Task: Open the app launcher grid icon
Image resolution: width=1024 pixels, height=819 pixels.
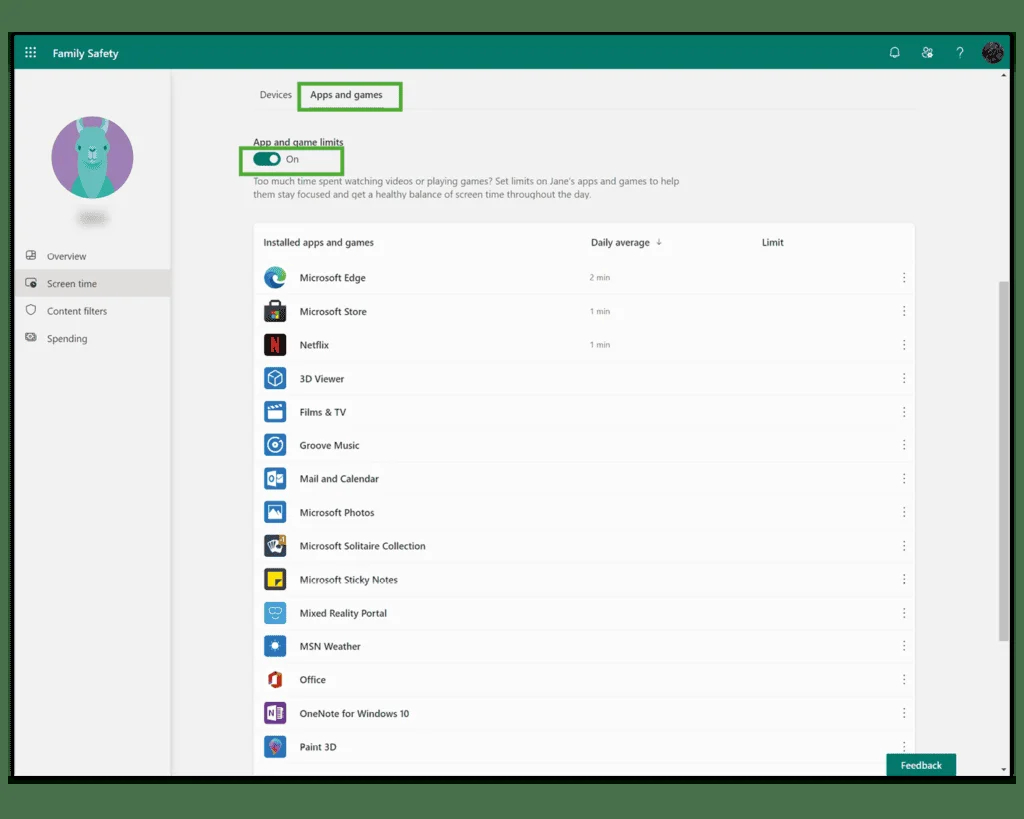Action: pos(30,52)
